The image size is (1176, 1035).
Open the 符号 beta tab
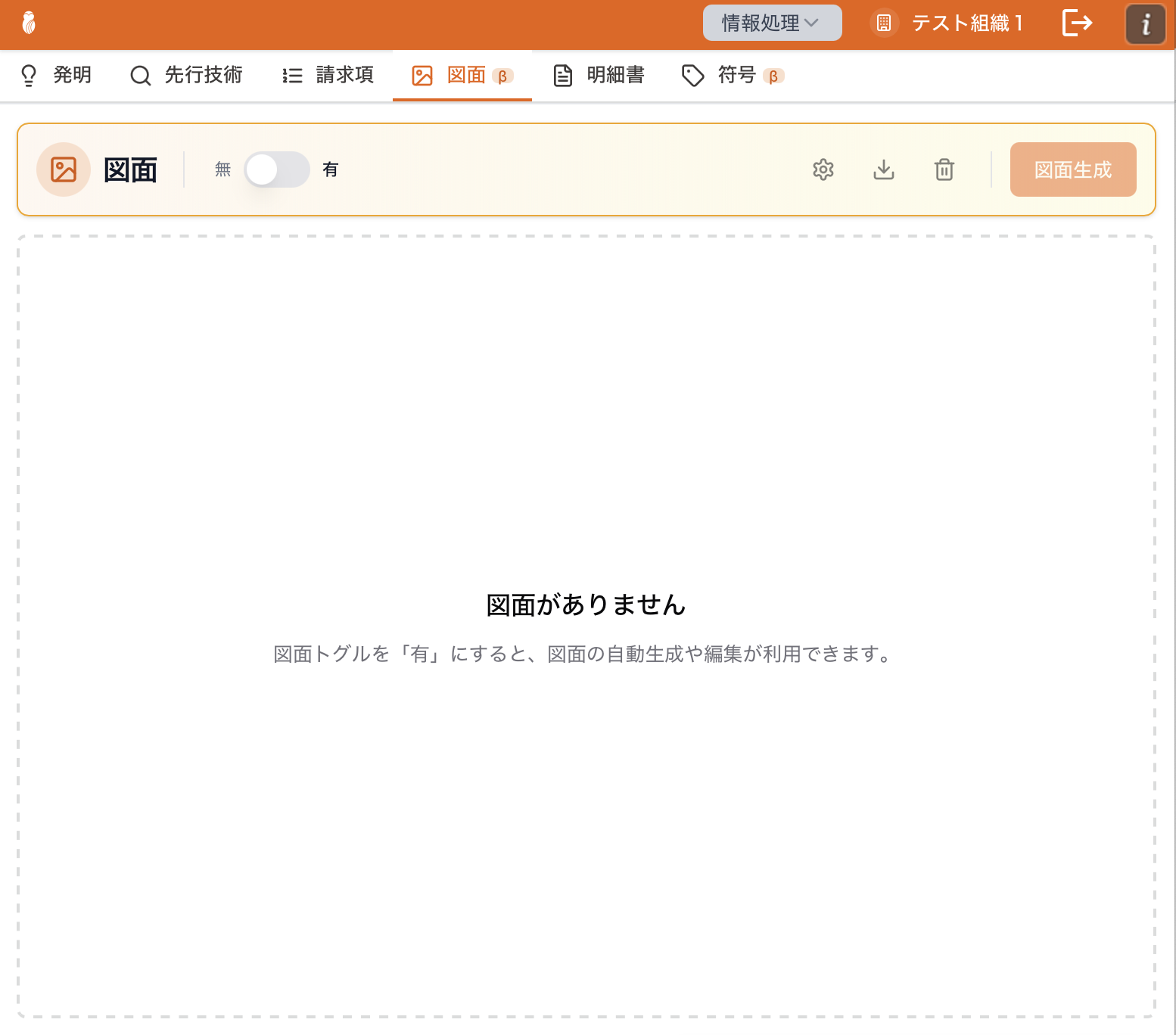click(733, 75)
